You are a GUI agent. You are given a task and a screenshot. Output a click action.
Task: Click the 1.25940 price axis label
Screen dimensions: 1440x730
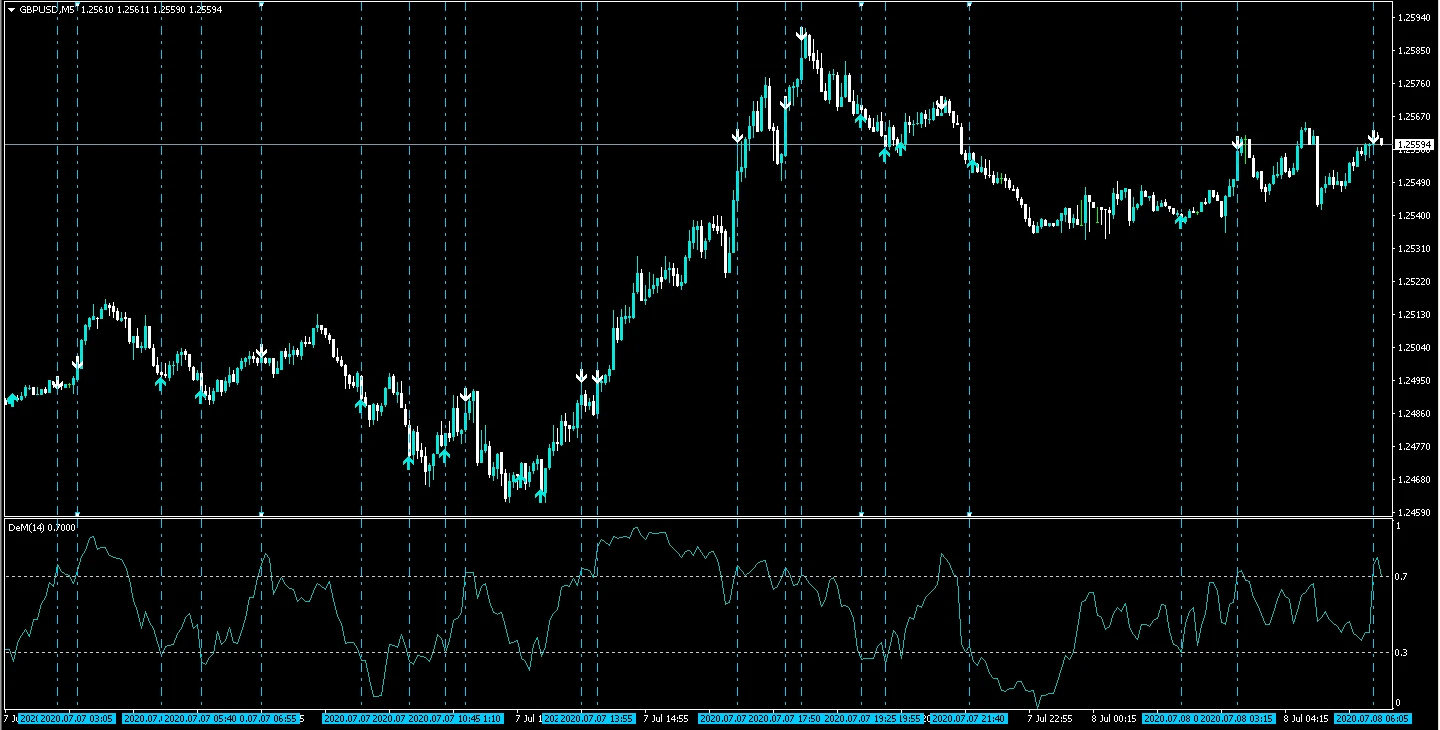point(1413,17)
